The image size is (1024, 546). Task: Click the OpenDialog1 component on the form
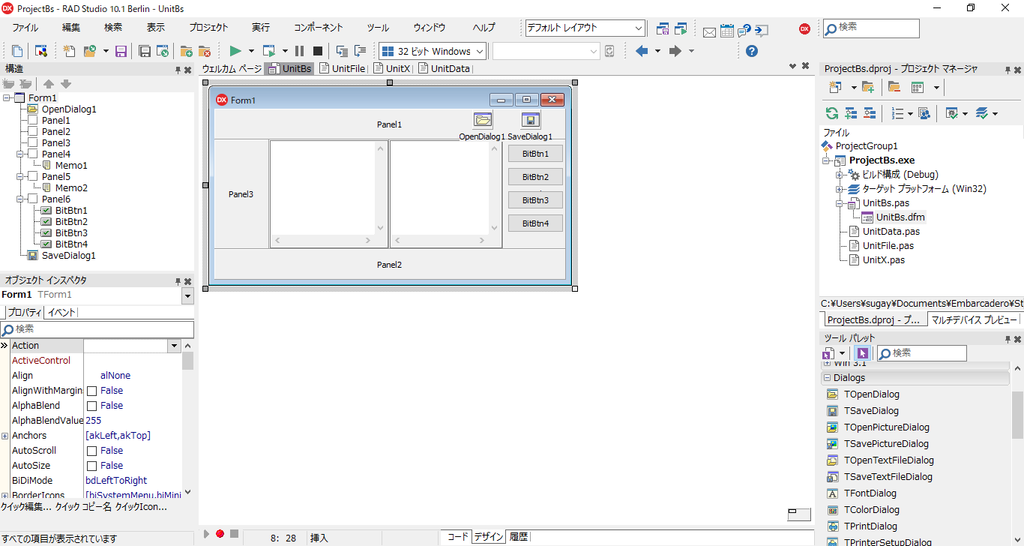(x=483, y=120)
